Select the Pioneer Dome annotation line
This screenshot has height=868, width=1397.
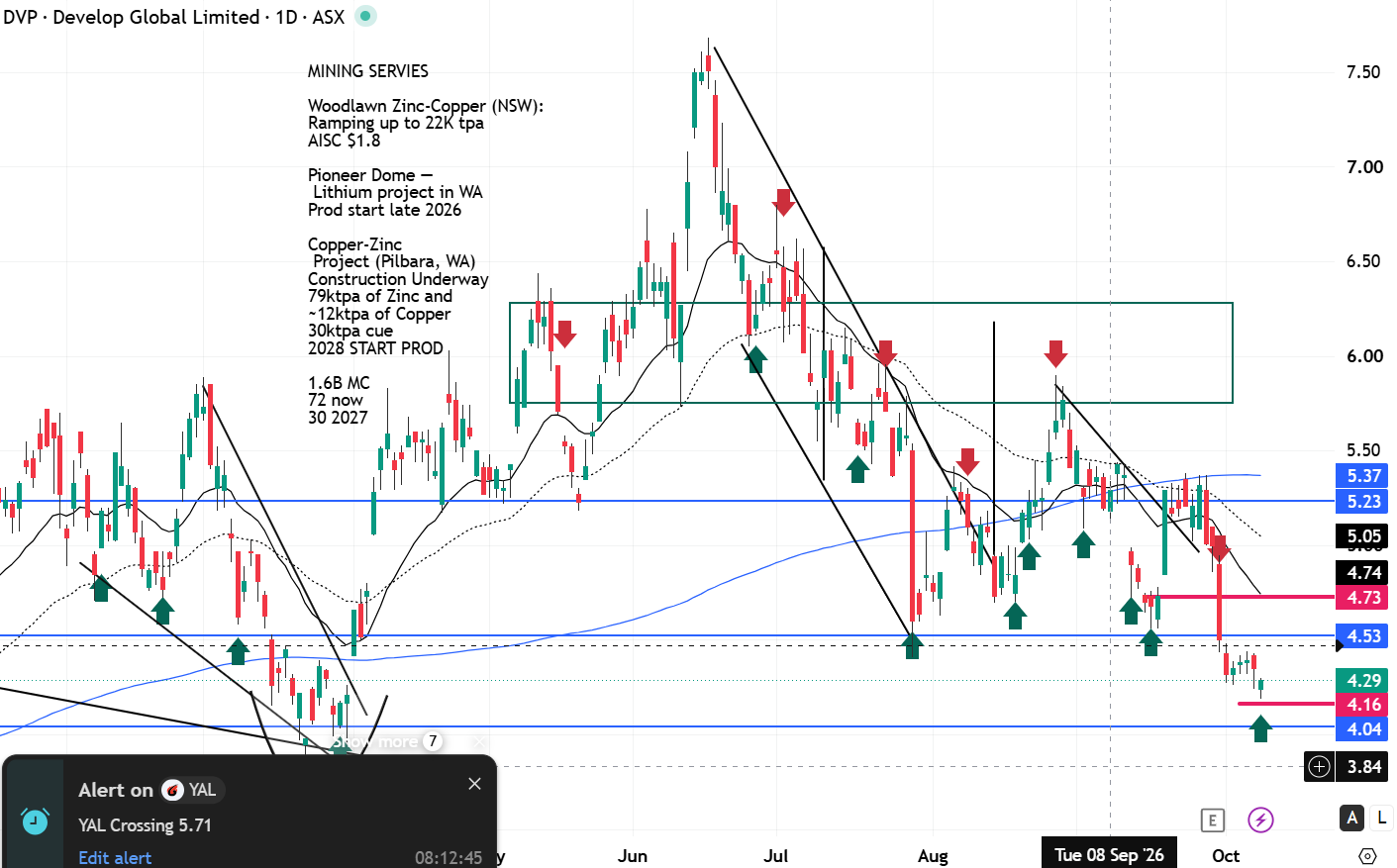point(370,175)
